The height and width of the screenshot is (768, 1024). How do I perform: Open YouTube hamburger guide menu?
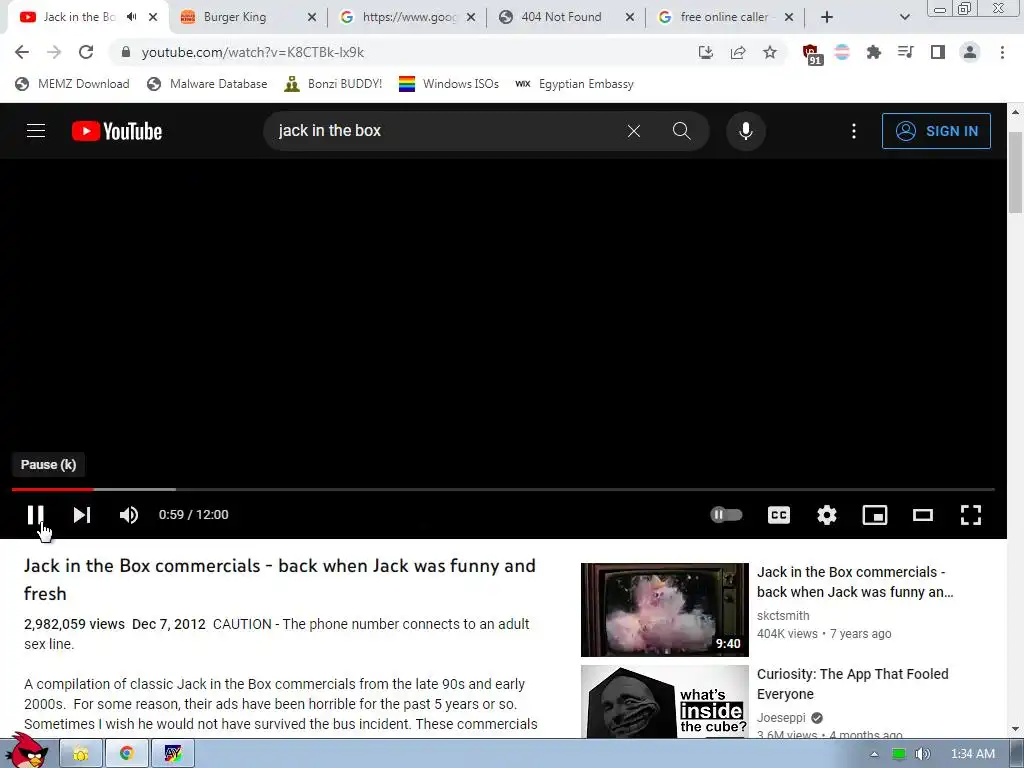36,131
